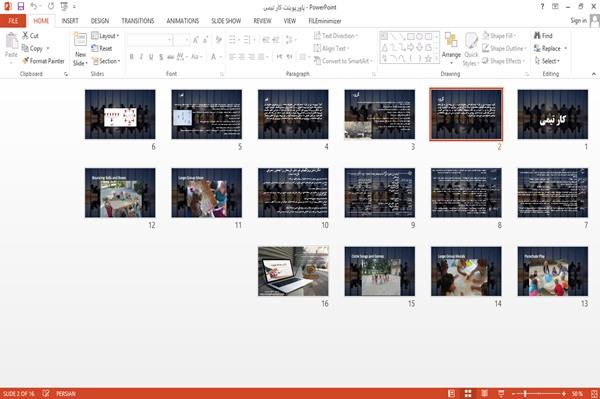
Task: Reset the slide layout
Action: tap(102, 48)
